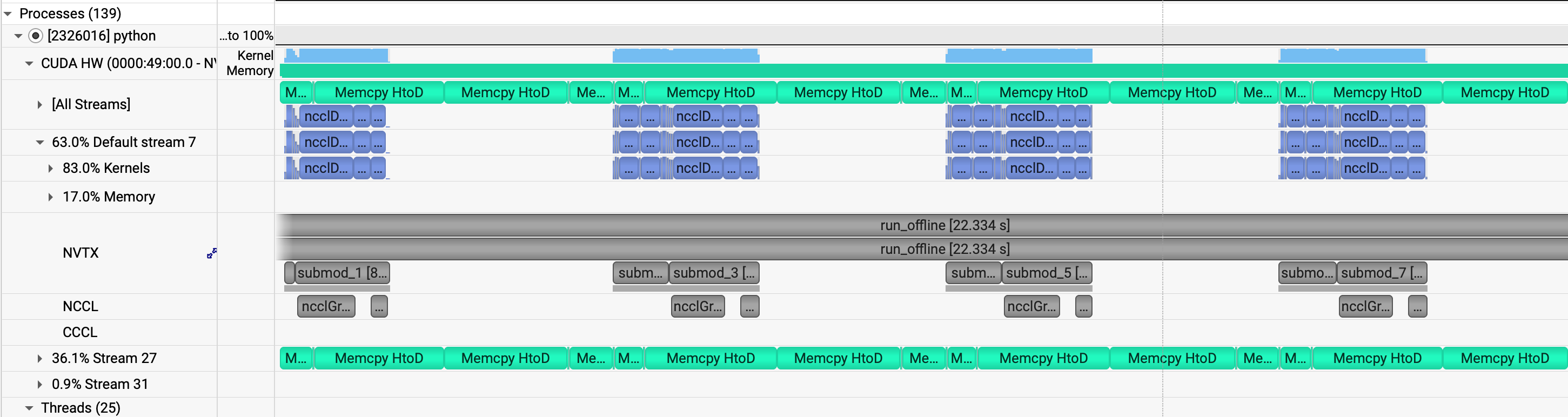Expand the 0.9% Stream 31 row
The image size is (1568, 417).
pyautogui.click(x=39, y=385)
